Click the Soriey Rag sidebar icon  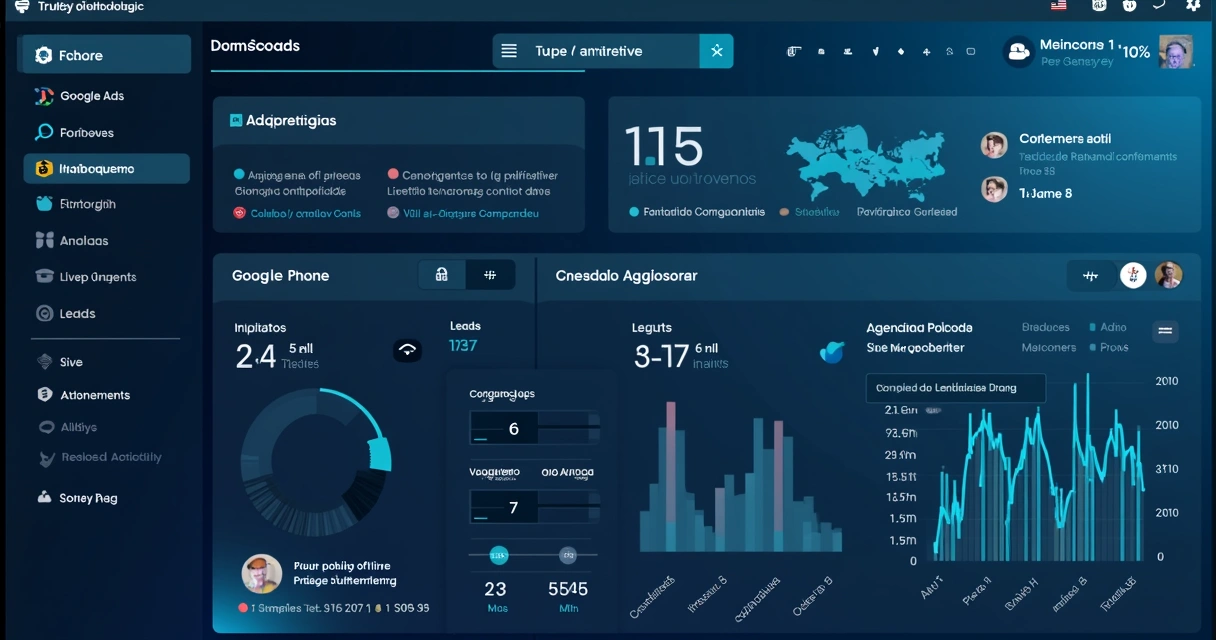coord(44,497)
